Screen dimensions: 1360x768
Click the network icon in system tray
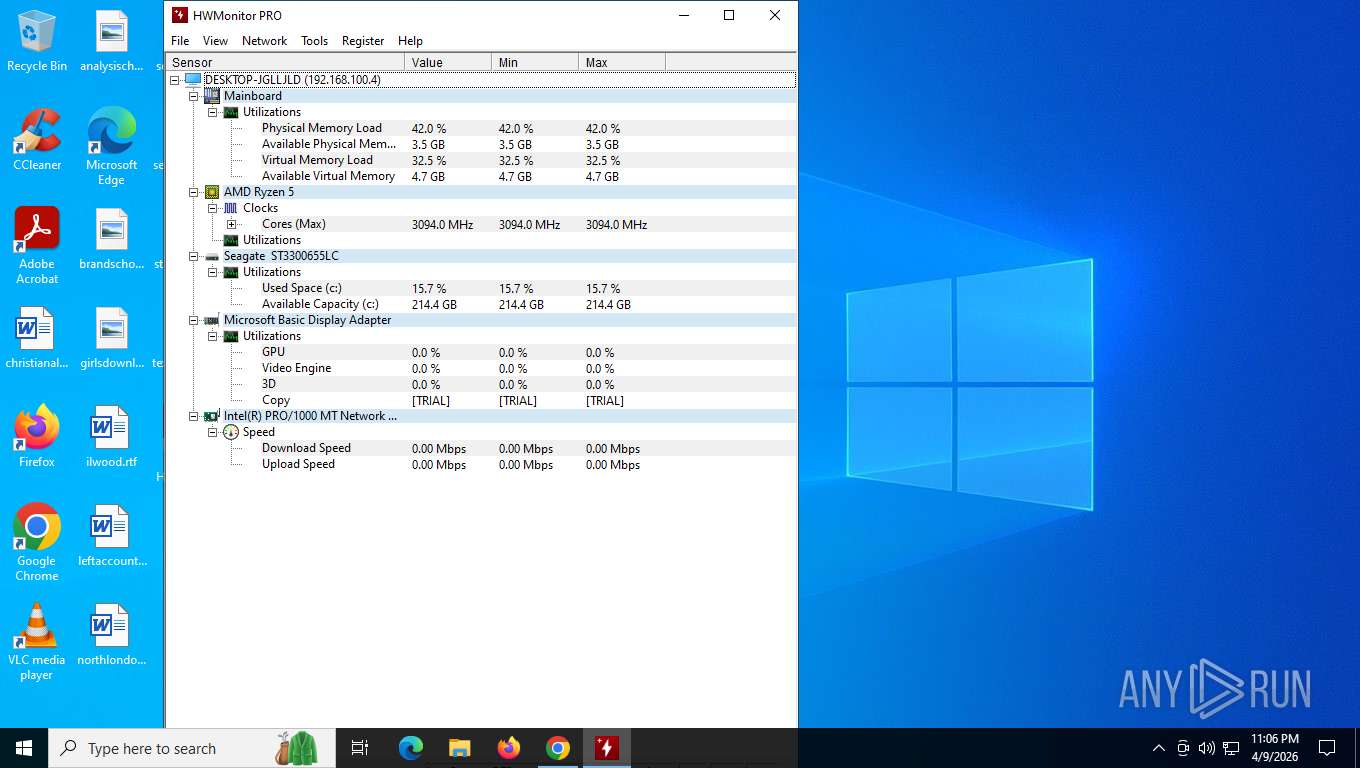(x=1230, y=748)
